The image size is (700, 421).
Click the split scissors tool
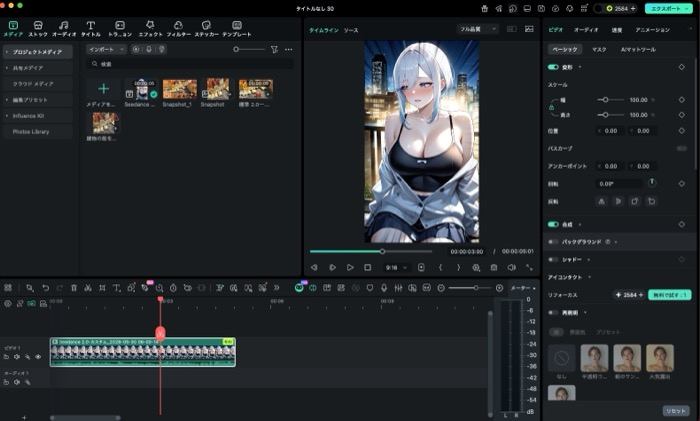tap(88, 288)
